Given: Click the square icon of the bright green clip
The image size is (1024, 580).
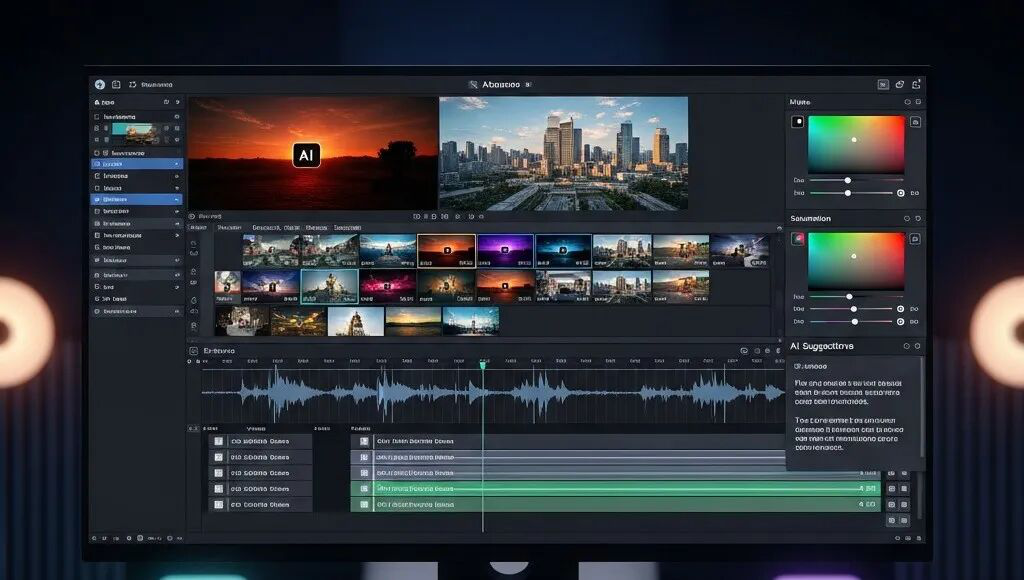Looking at the screenshot, I should click(x=364, y=489).
